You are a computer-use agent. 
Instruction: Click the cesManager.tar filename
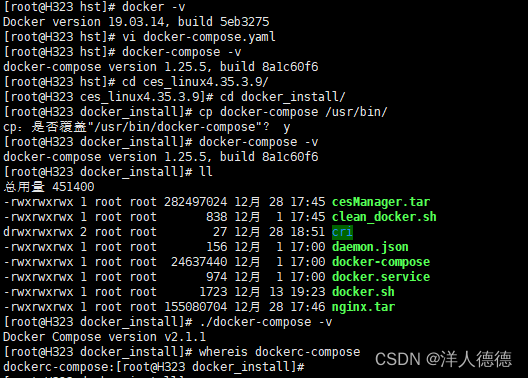pyautogui.click(x=381, y=202)
